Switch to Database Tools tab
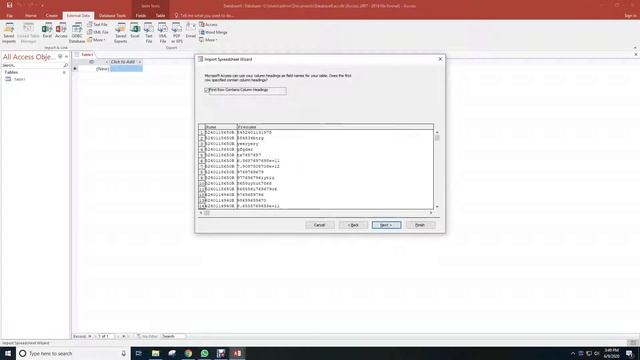The height and width of the screenshot is (360, 640). tap(112, 16)
